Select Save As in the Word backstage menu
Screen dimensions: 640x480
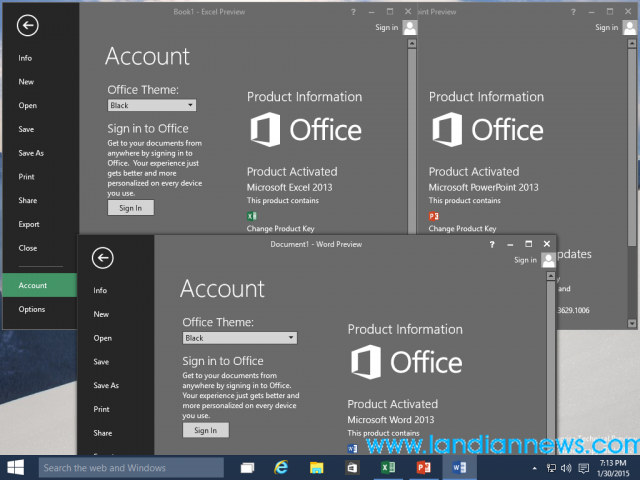[x=106, y=385]
